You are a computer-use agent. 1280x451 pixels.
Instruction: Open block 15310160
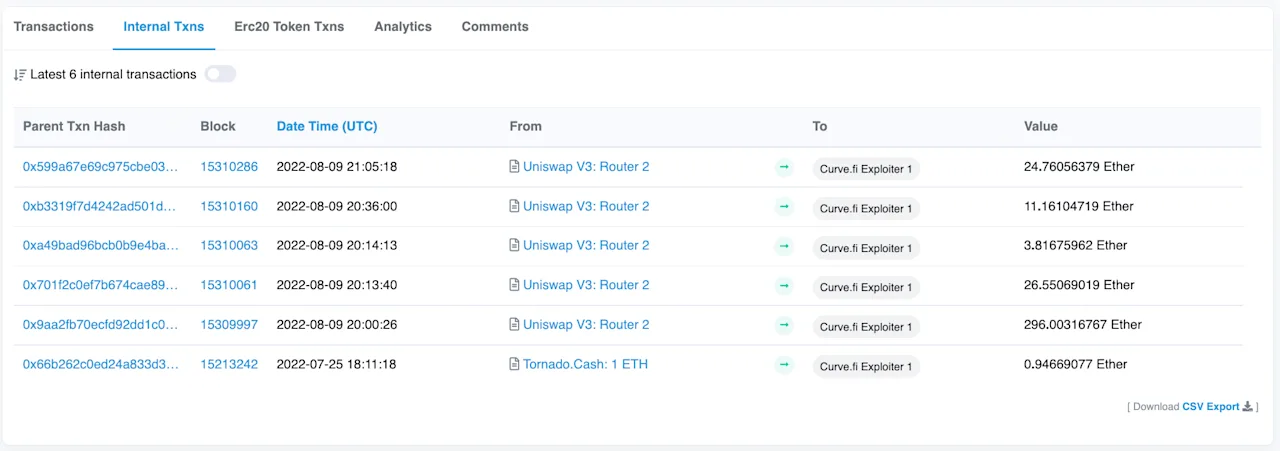(229, 206)
